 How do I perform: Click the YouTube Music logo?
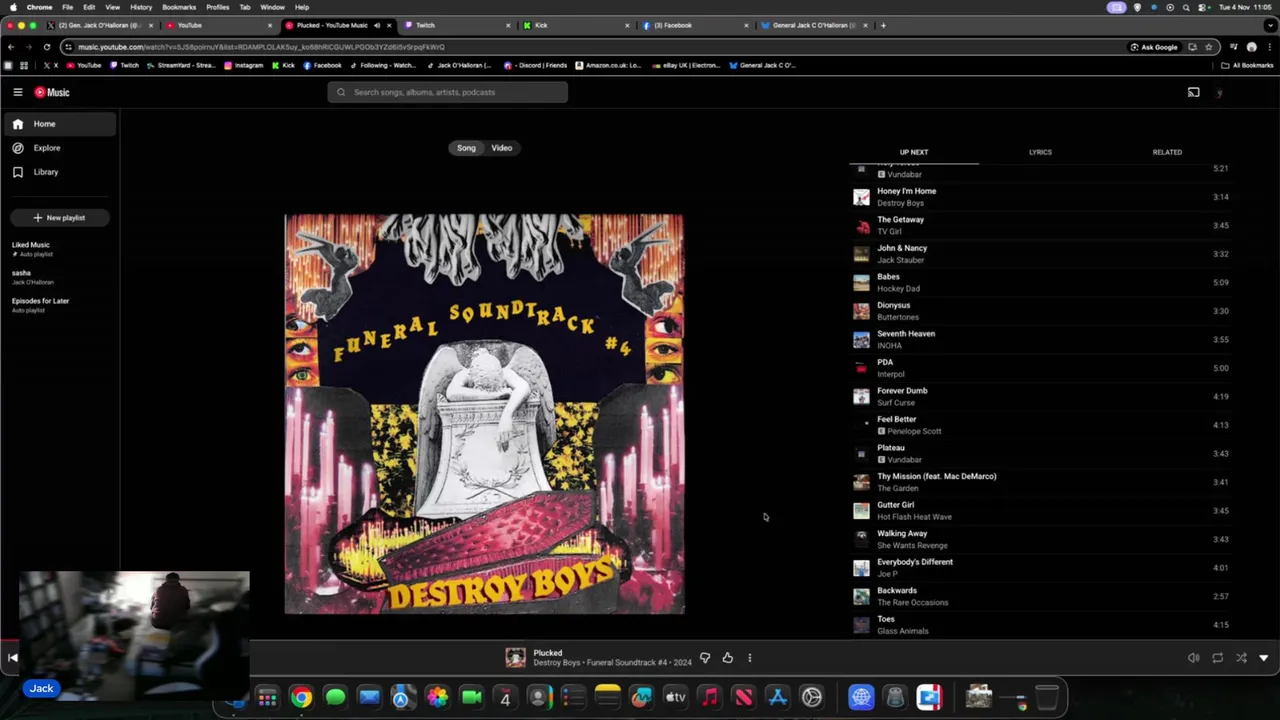(x=52, y=92)
